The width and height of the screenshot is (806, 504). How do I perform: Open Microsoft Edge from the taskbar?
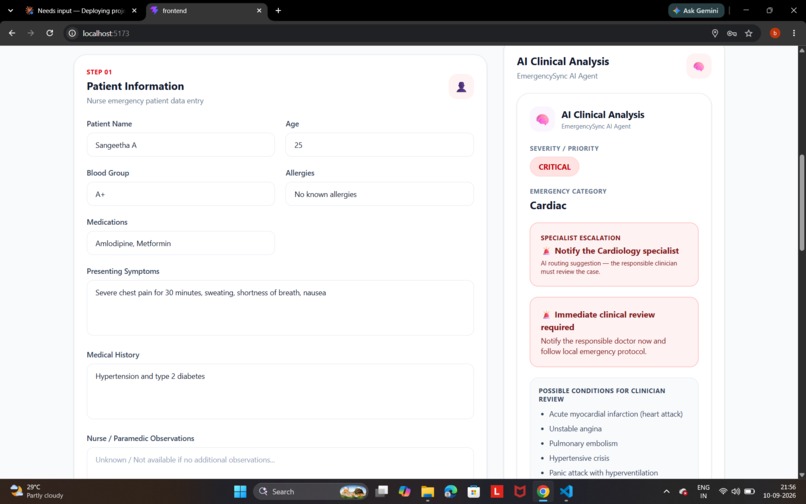pyautogui.click(x=451, y=491)
